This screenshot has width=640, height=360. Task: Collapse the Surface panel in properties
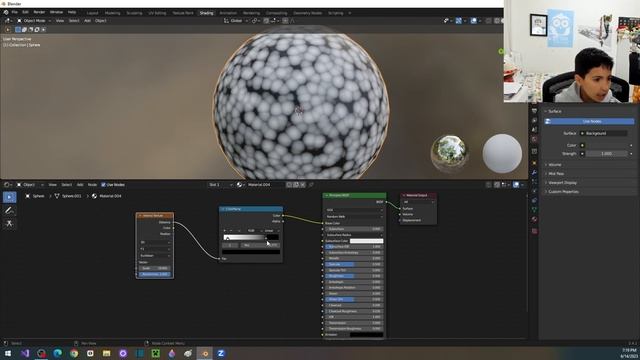[554, 111]
